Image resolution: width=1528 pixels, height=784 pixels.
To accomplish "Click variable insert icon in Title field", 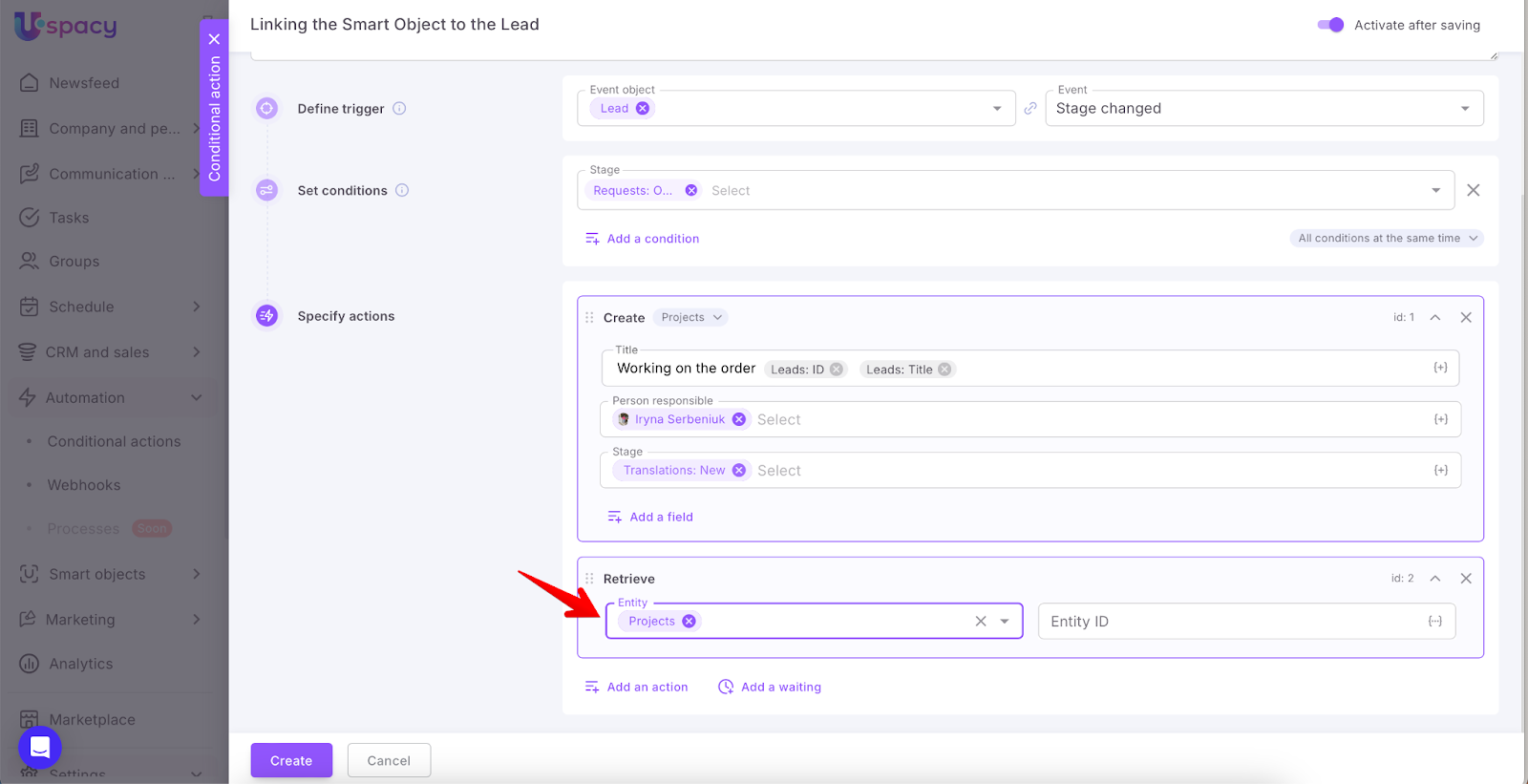I will click(1440, 368).
